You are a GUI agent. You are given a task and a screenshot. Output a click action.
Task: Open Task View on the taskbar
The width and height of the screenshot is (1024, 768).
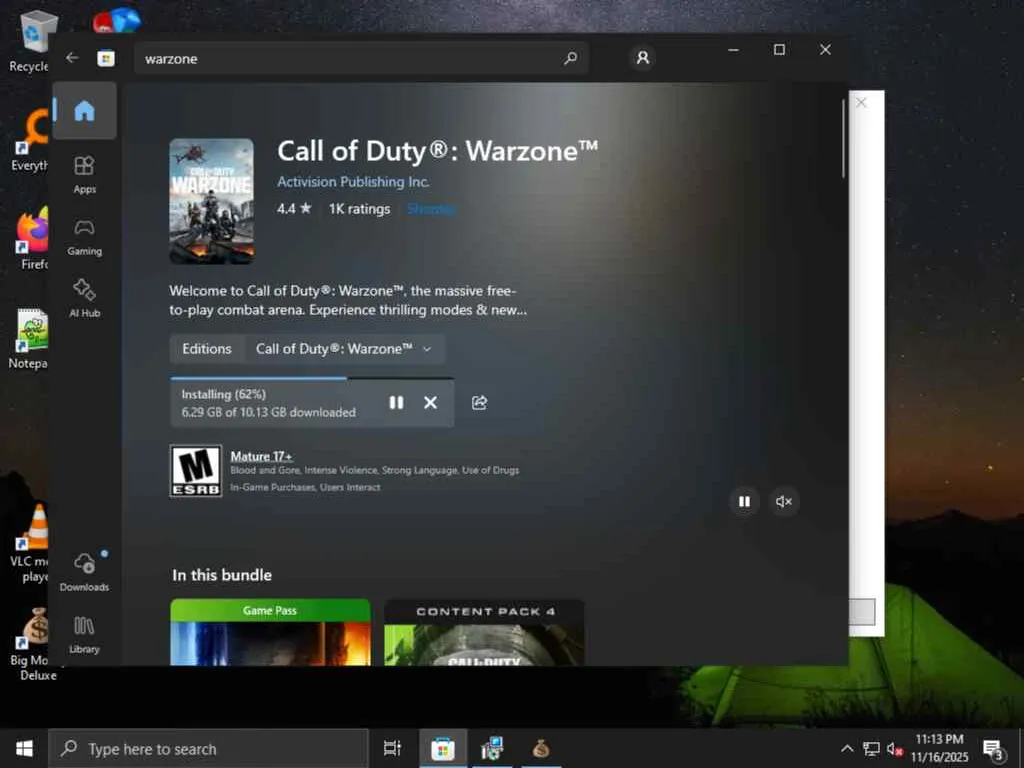pos(392,748)
